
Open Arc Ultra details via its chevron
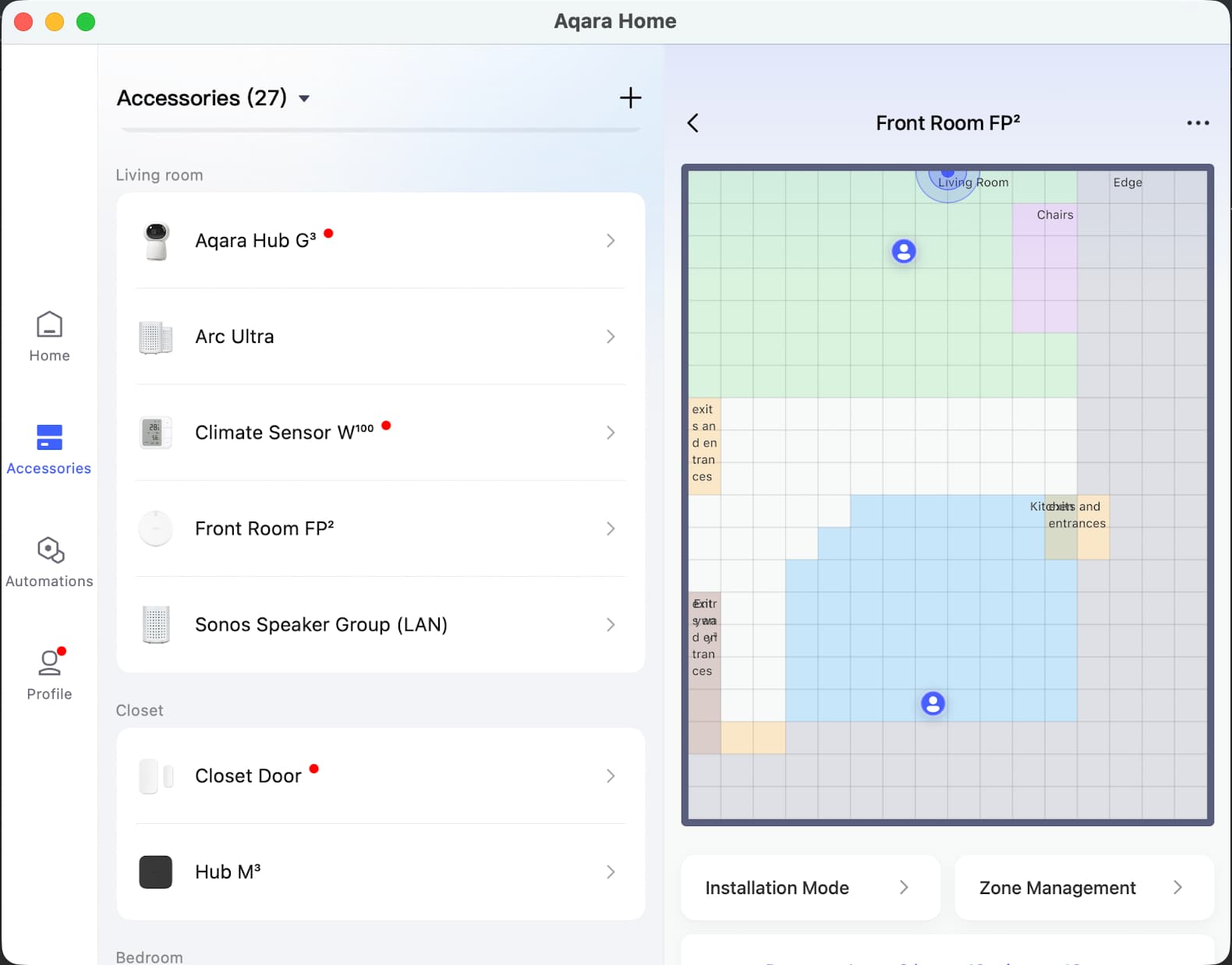pyautogui.click(x=611, y=337)
